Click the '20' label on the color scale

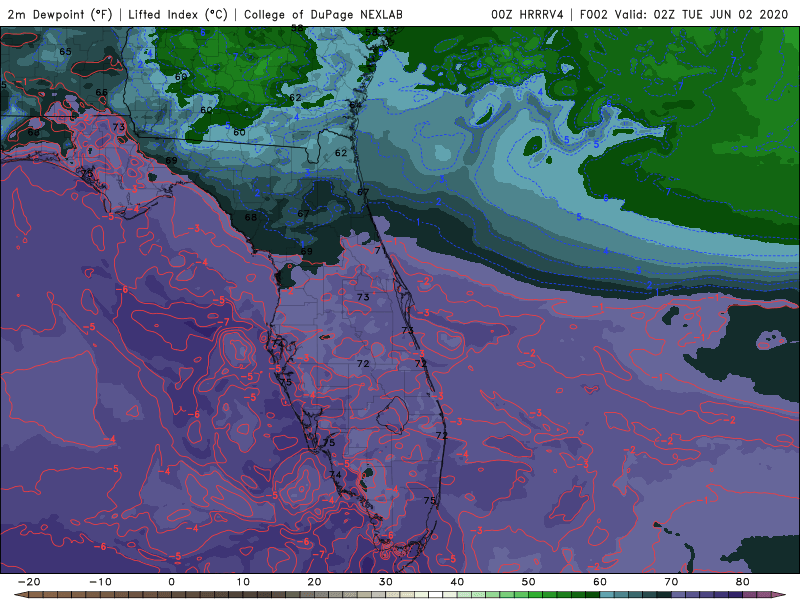(x=314, y=582)
